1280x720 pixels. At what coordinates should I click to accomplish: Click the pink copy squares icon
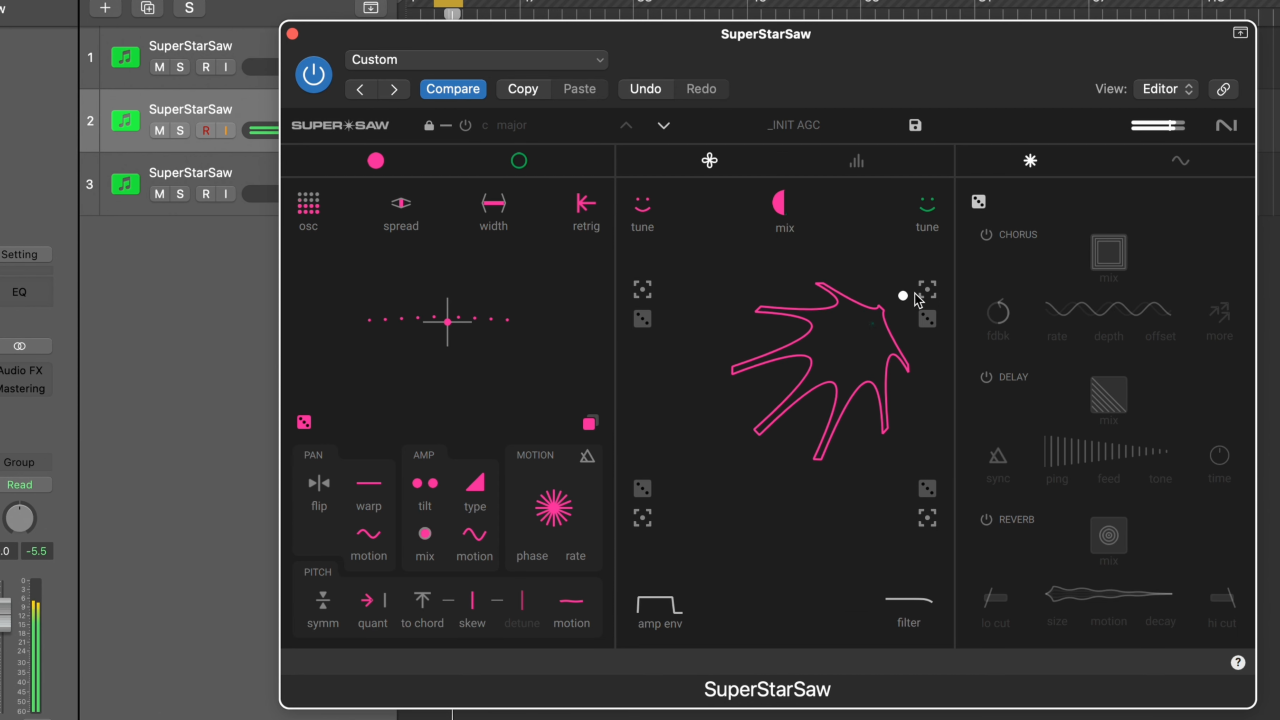click(x=590, y=423)
